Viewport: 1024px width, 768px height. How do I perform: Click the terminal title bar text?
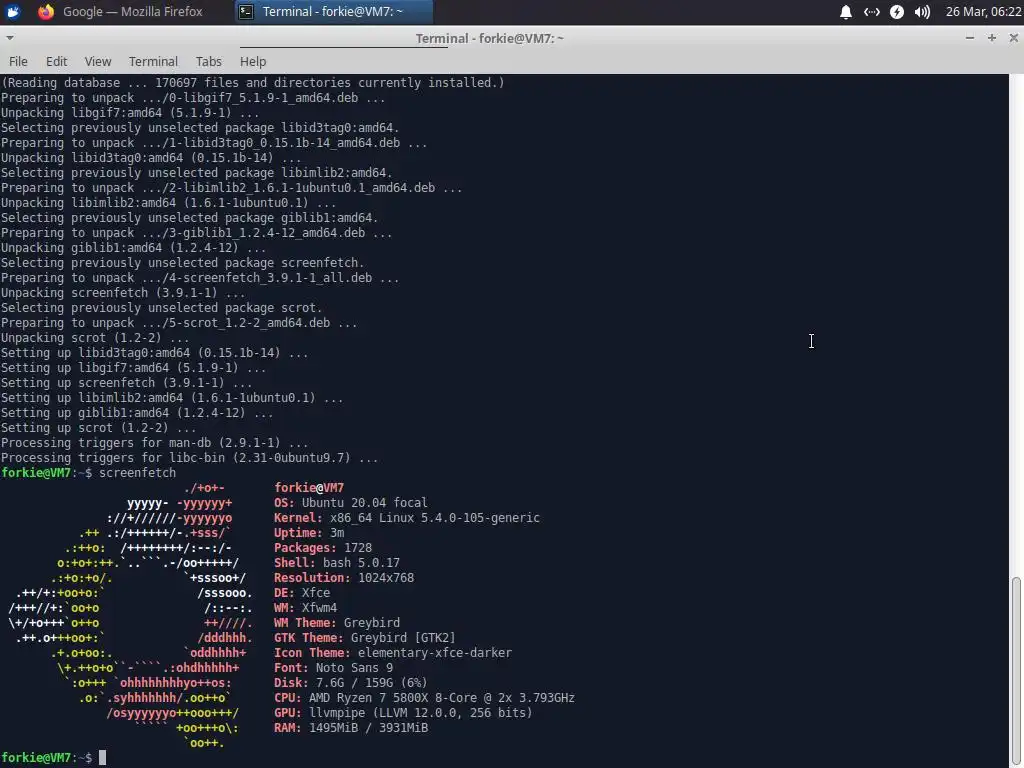(x=489, y=39)
